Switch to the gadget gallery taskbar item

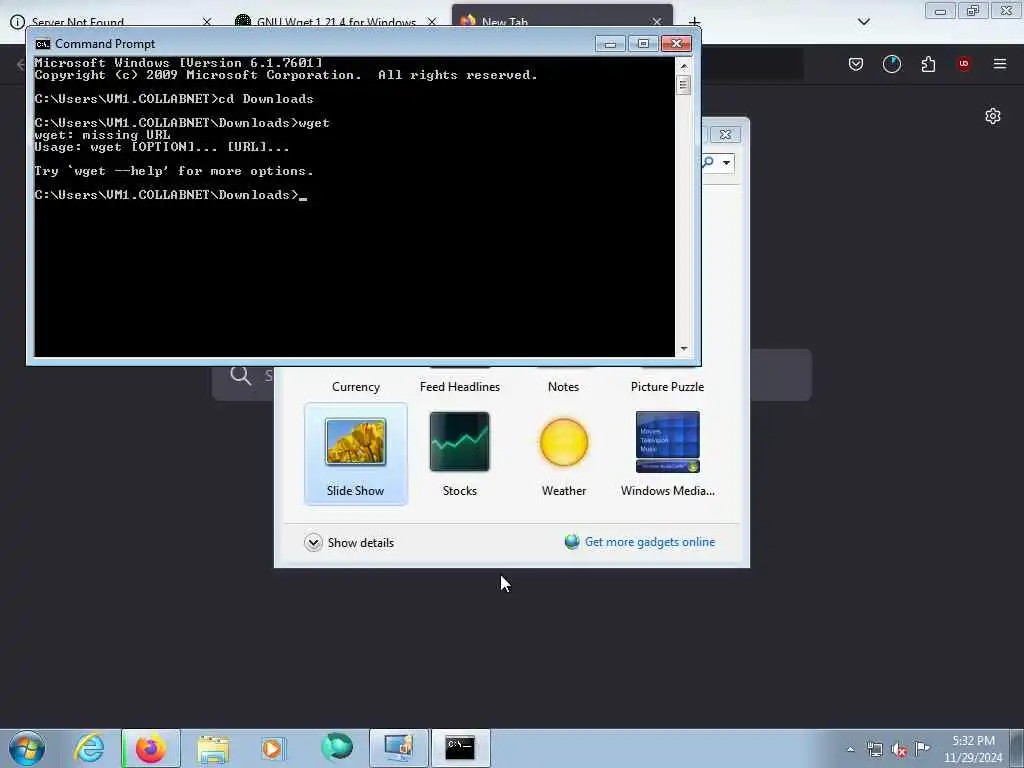(x=398, y=748)
